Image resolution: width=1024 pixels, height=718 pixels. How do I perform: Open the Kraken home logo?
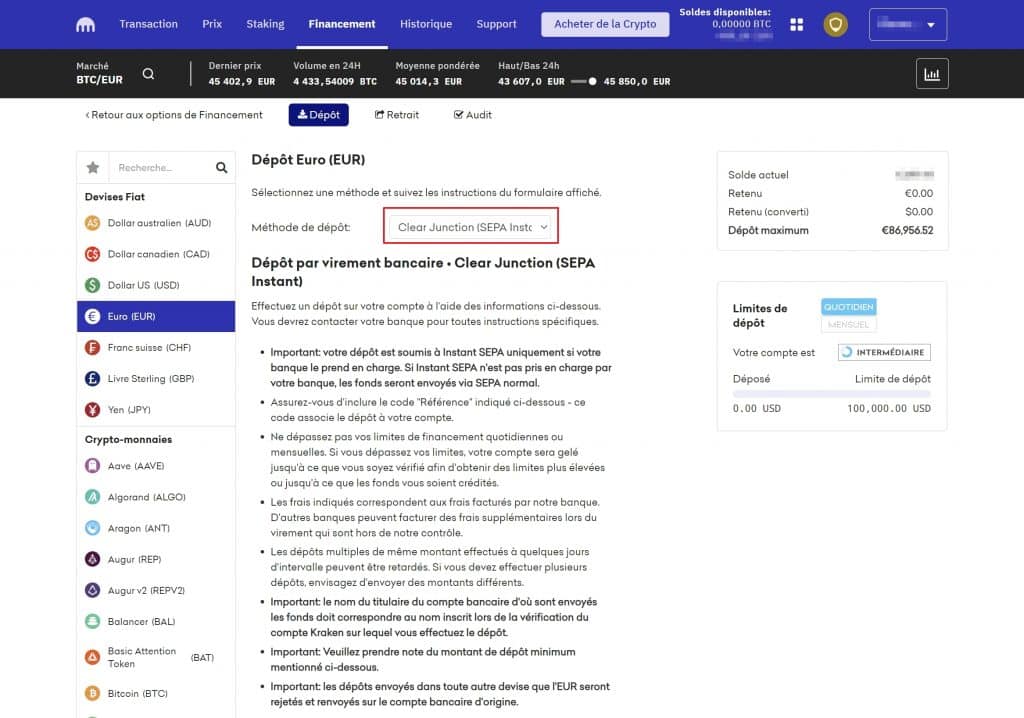tap(85, 23)
